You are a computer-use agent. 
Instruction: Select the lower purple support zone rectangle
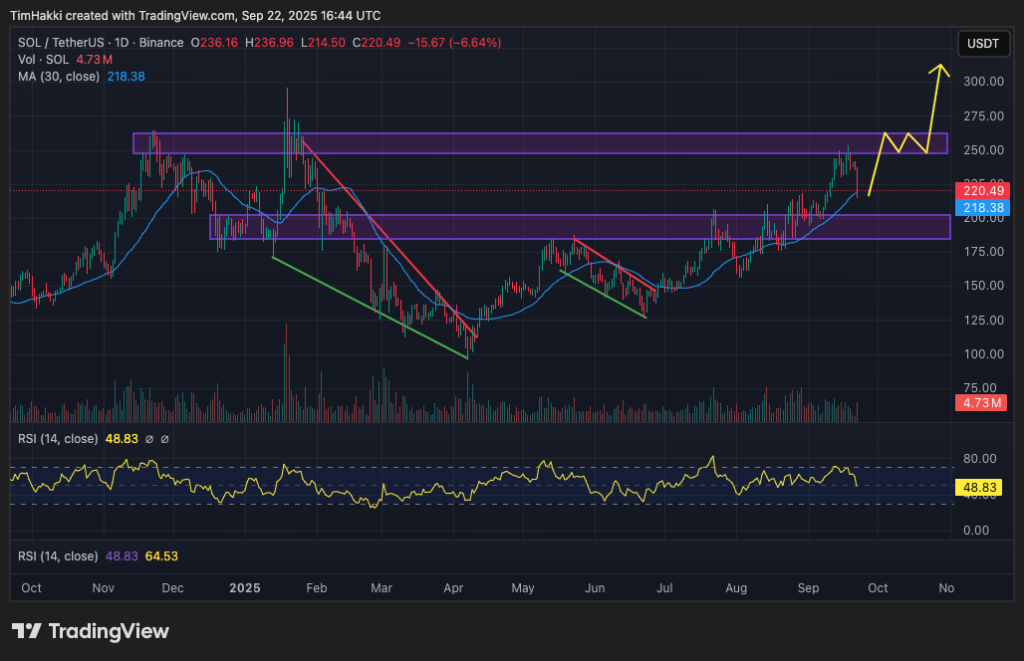point(579,227)
